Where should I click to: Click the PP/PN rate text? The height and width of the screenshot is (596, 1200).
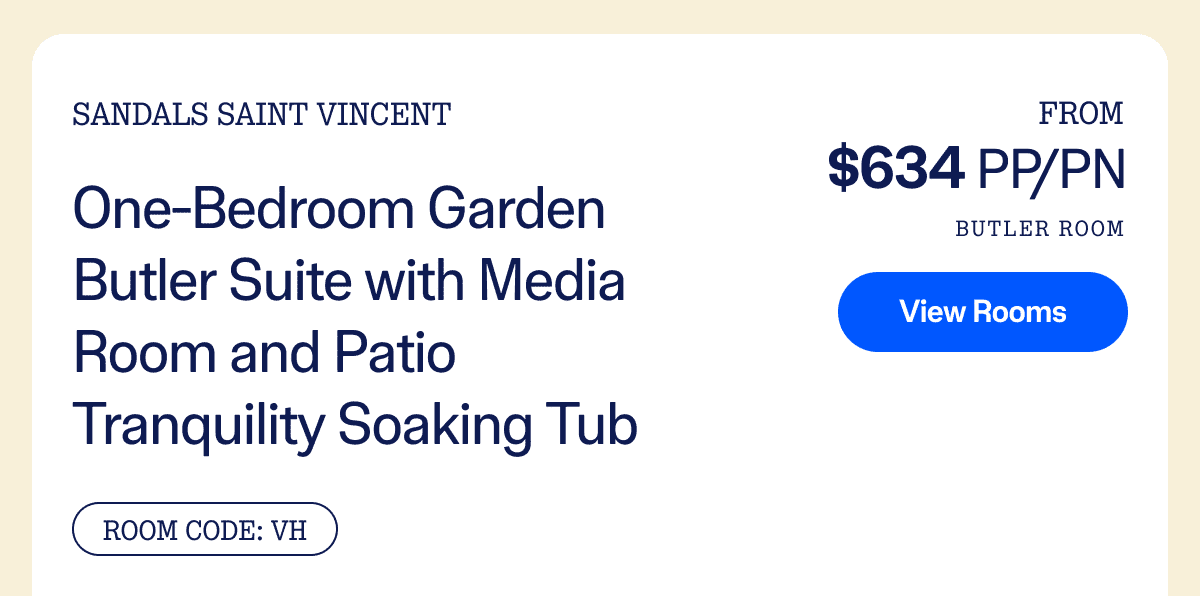(x=1051, y=169)
